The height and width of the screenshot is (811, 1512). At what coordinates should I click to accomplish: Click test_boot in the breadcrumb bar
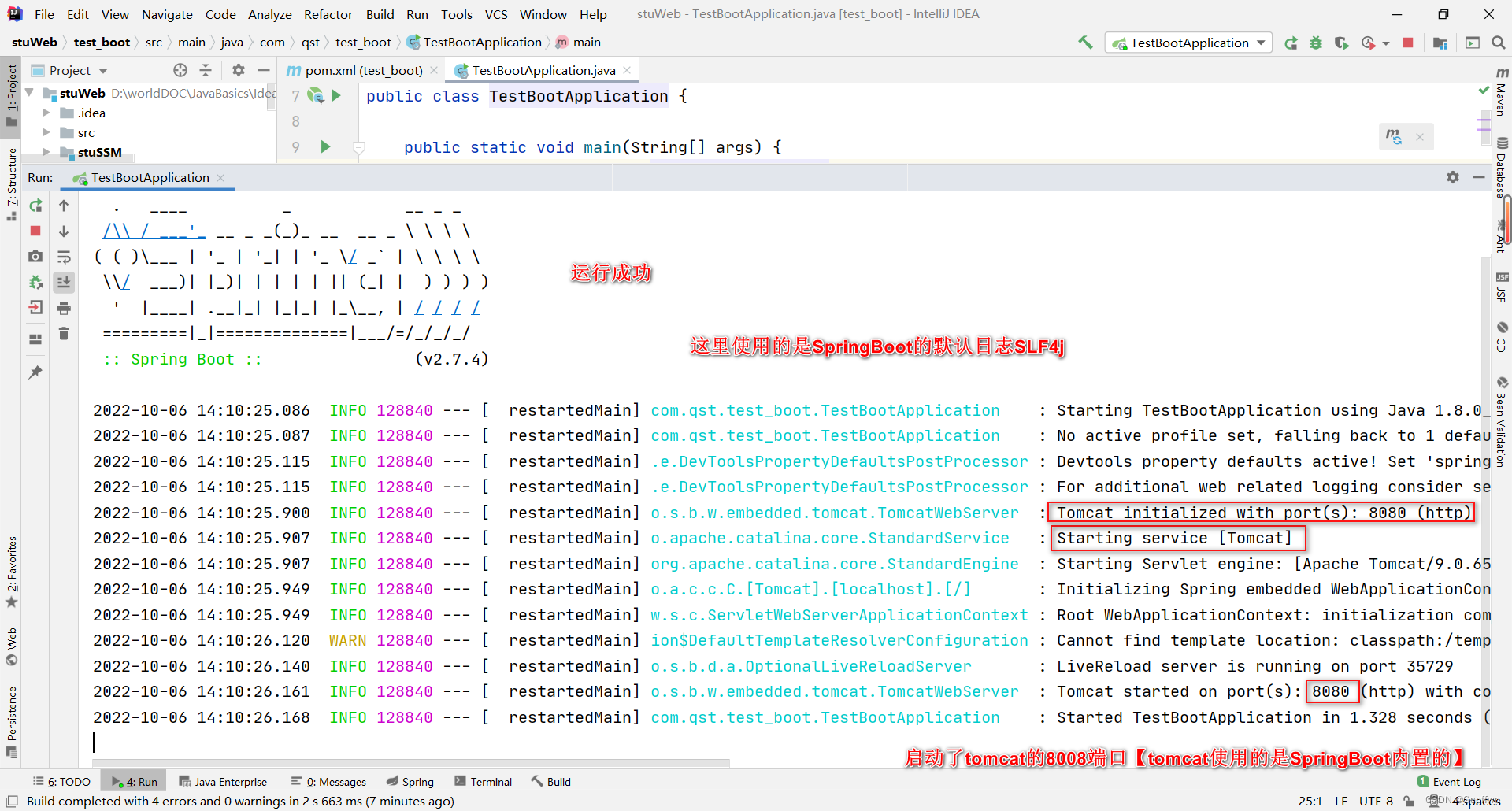coord(102,43)
